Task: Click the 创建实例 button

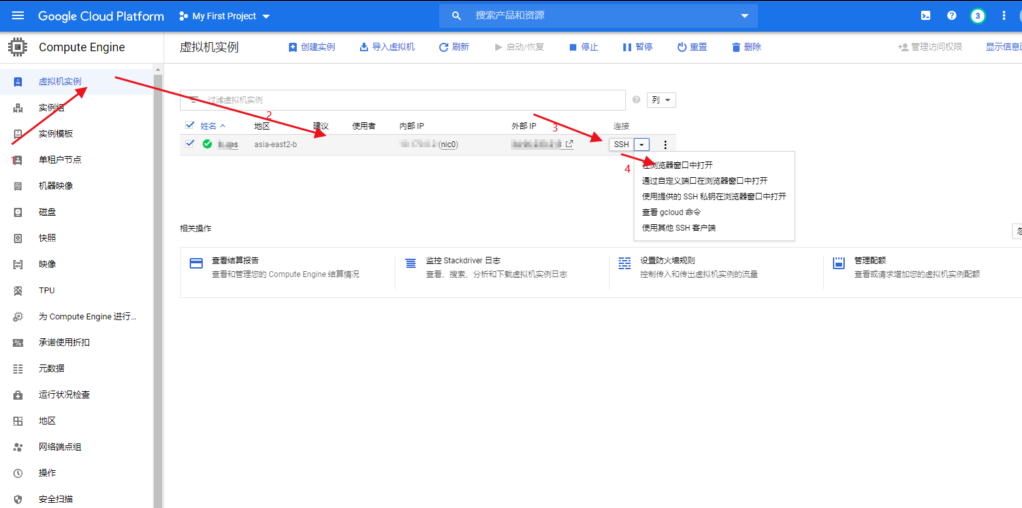Action: [x=312, y=47]
